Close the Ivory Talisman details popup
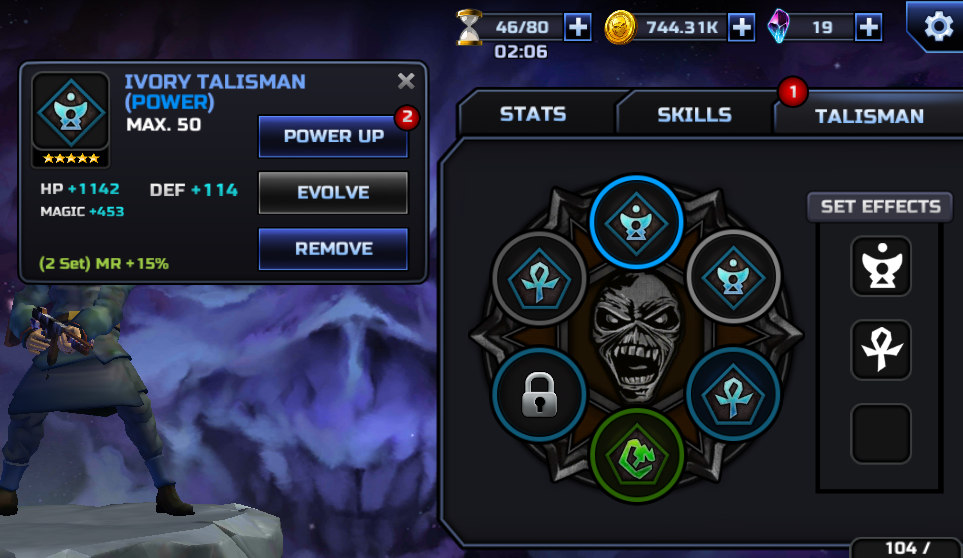The width and height of the screenshot is (963, 558). coord(406,81)
